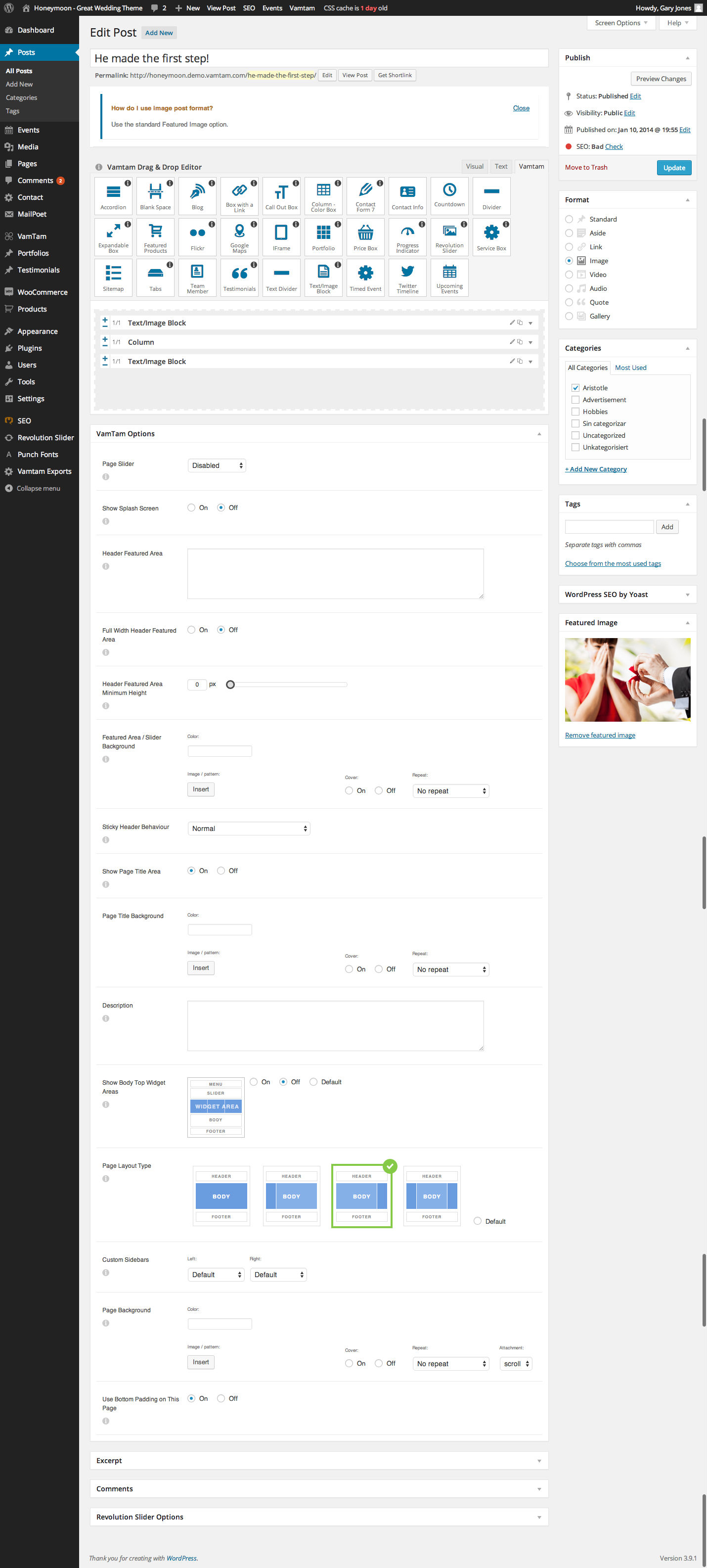Add a Price Box element

point(365,235)
